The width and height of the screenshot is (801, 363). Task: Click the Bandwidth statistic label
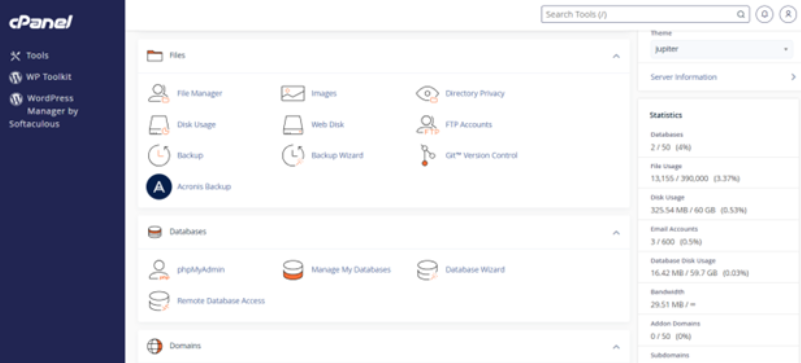click(667, 292)
